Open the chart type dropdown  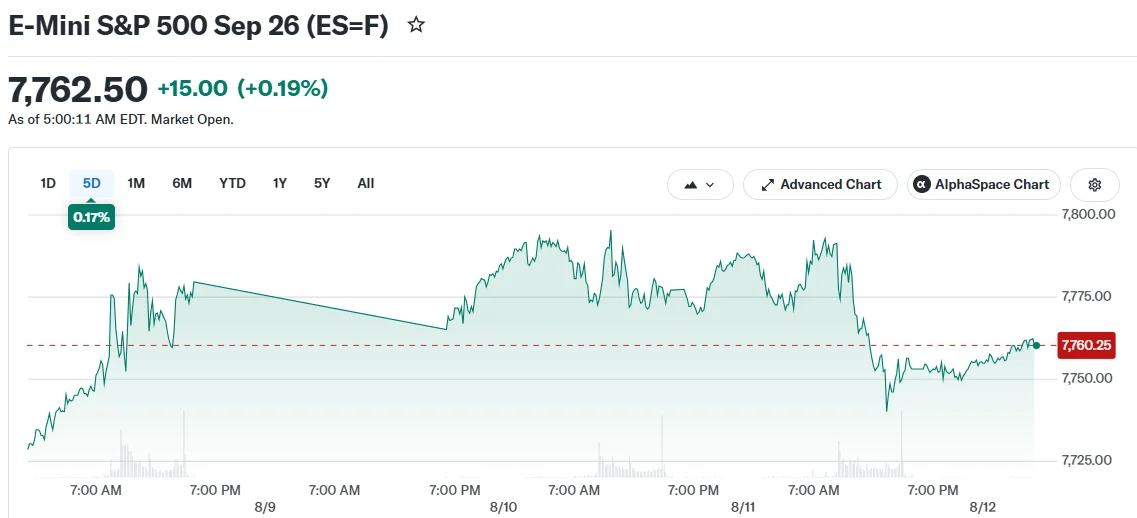click(700, 185)
